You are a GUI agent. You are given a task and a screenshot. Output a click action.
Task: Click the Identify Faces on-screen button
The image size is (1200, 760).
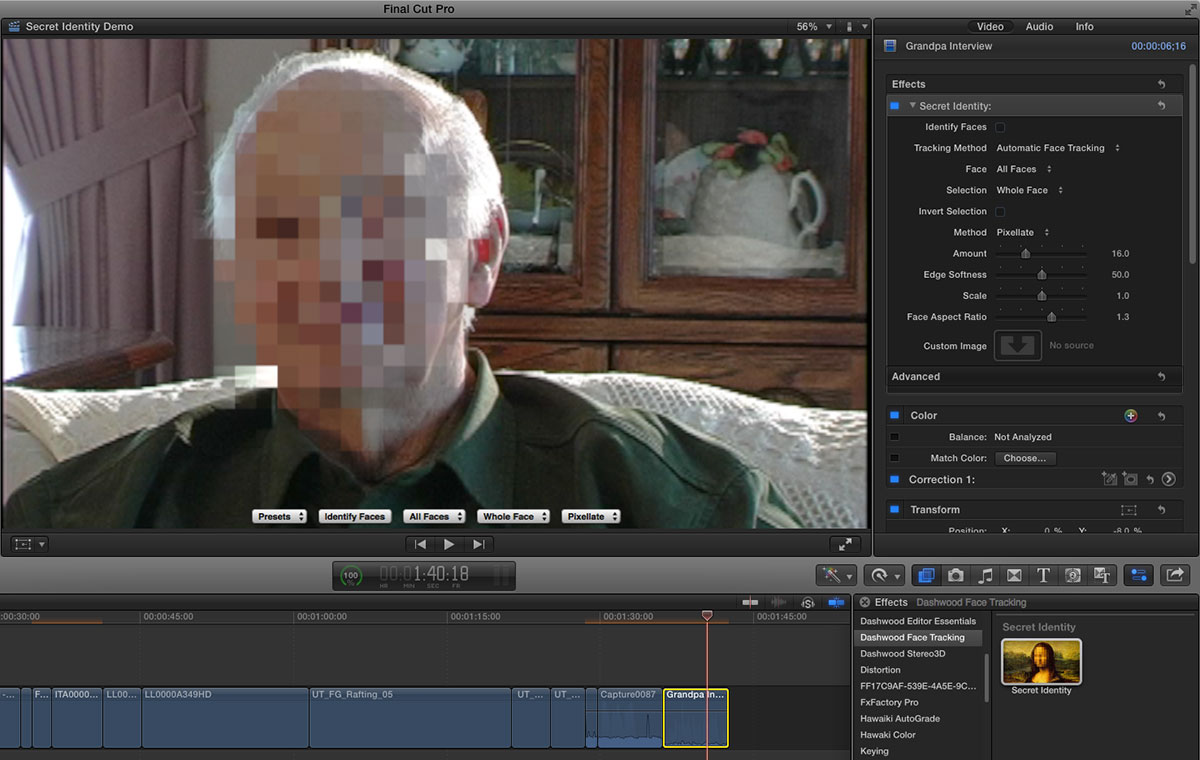354,517
